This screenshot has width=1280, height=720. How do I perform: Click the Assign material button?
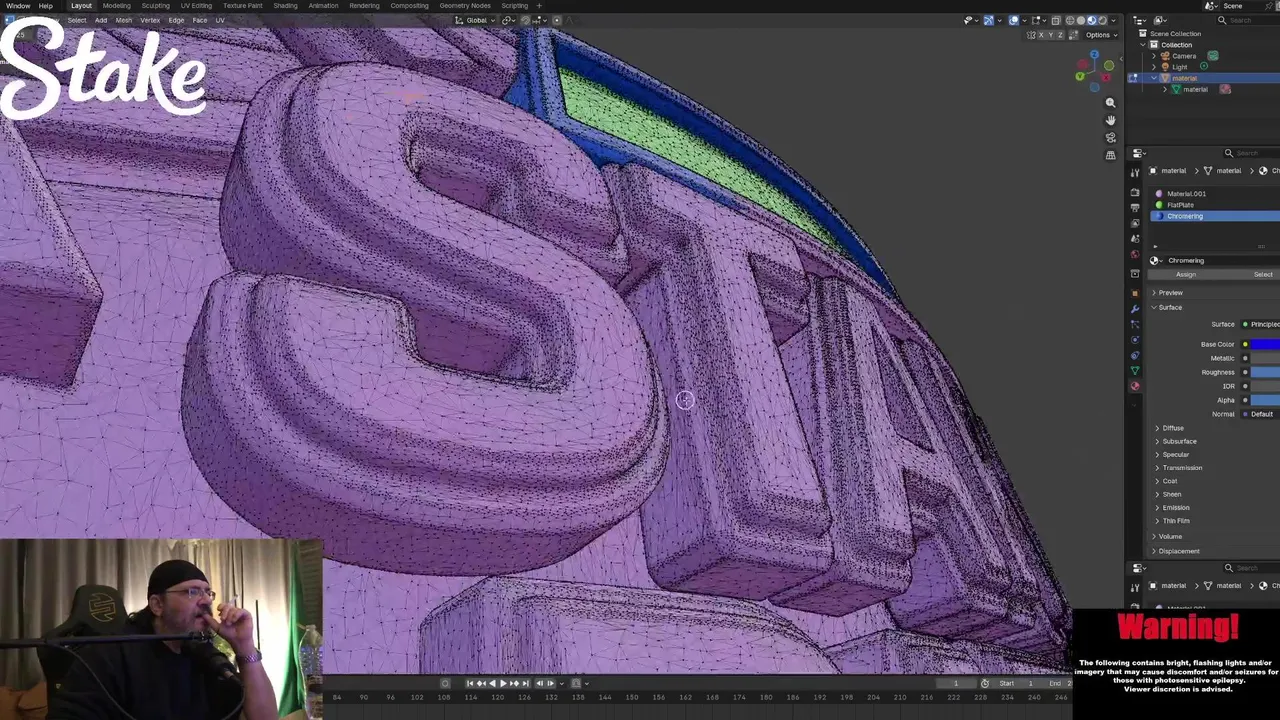point(1186,275)
